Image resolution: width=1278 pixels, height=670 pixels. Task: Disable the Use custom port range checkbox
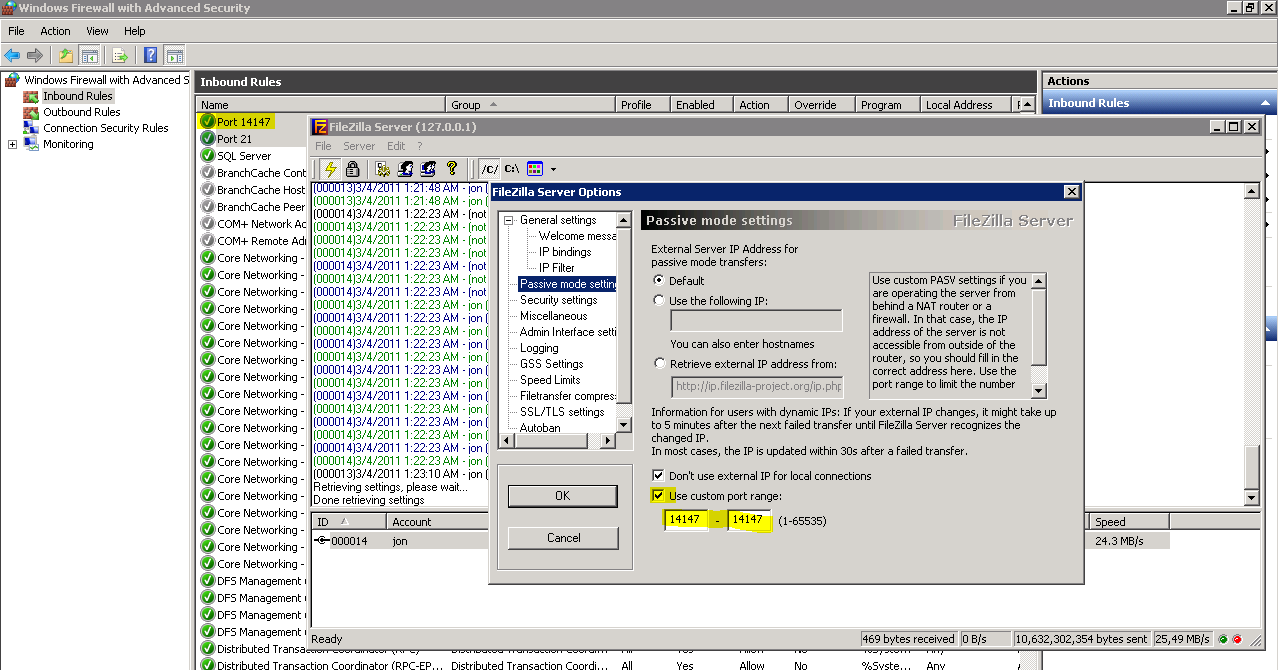tap(657, 496)
